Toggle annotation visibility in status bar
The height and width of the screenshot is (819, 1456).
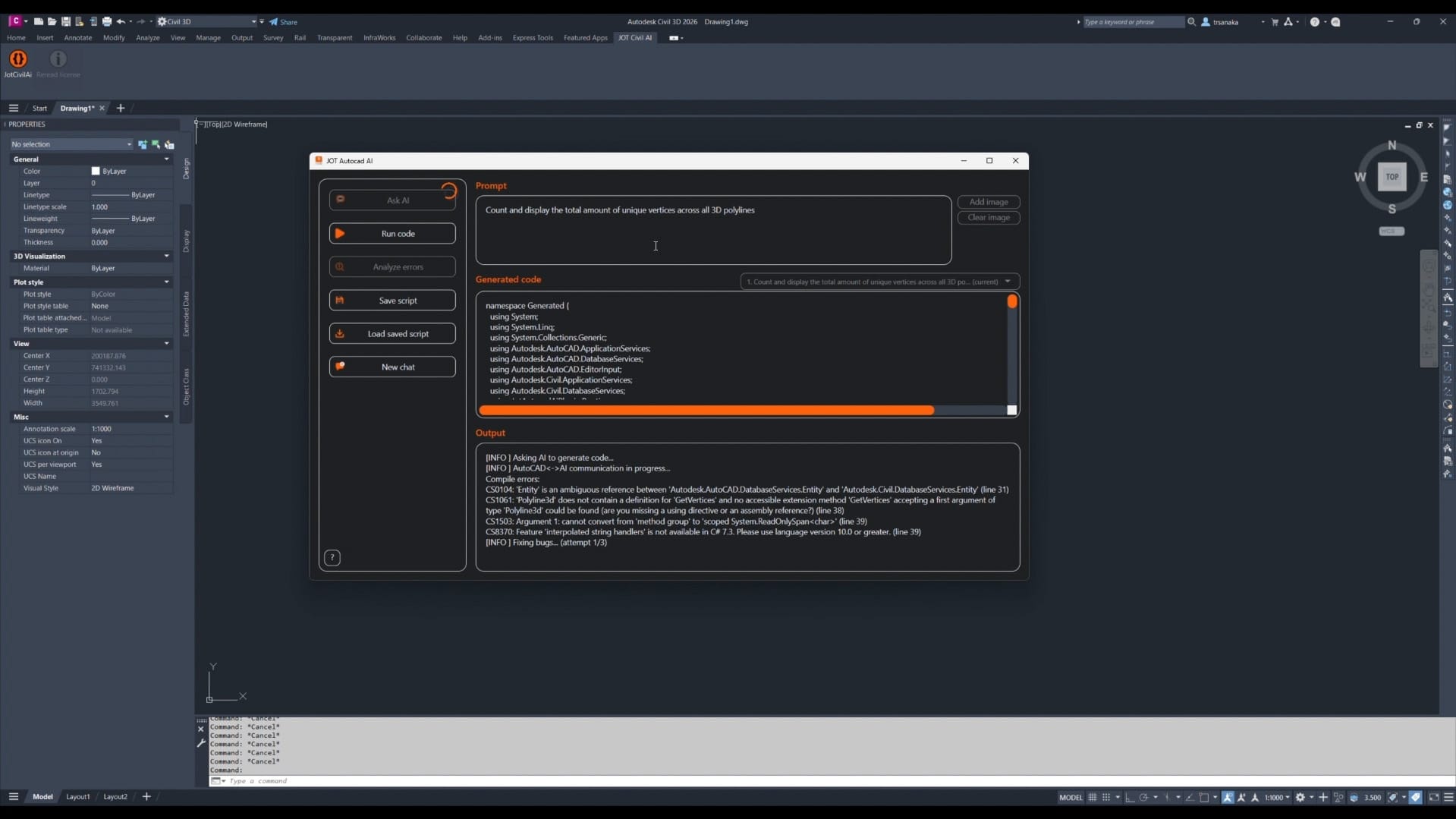point(1228,797)
